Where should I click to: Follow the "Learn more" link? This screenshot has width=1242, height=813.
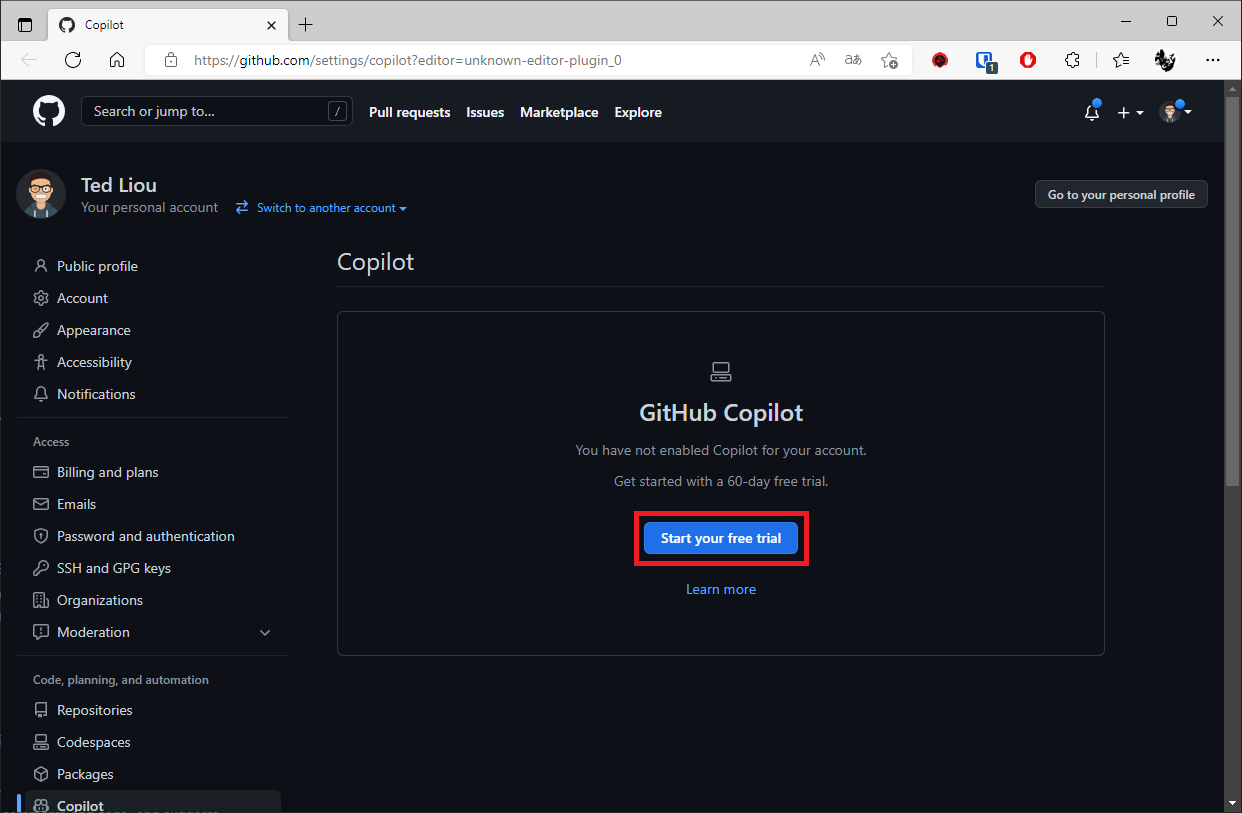(x=721, y=589)
